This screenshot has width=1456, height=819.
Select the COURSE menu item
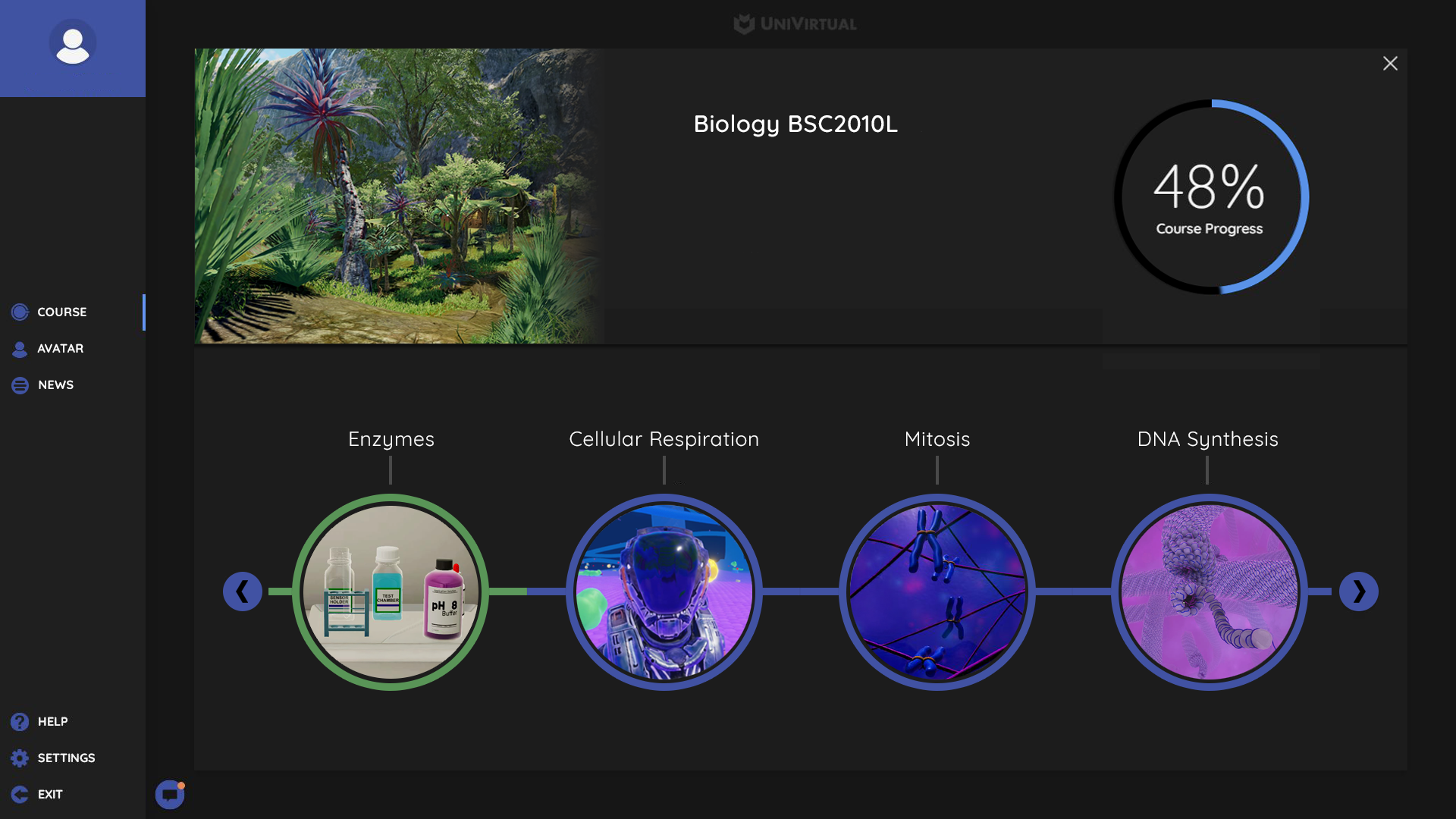(x=62, y=312)
